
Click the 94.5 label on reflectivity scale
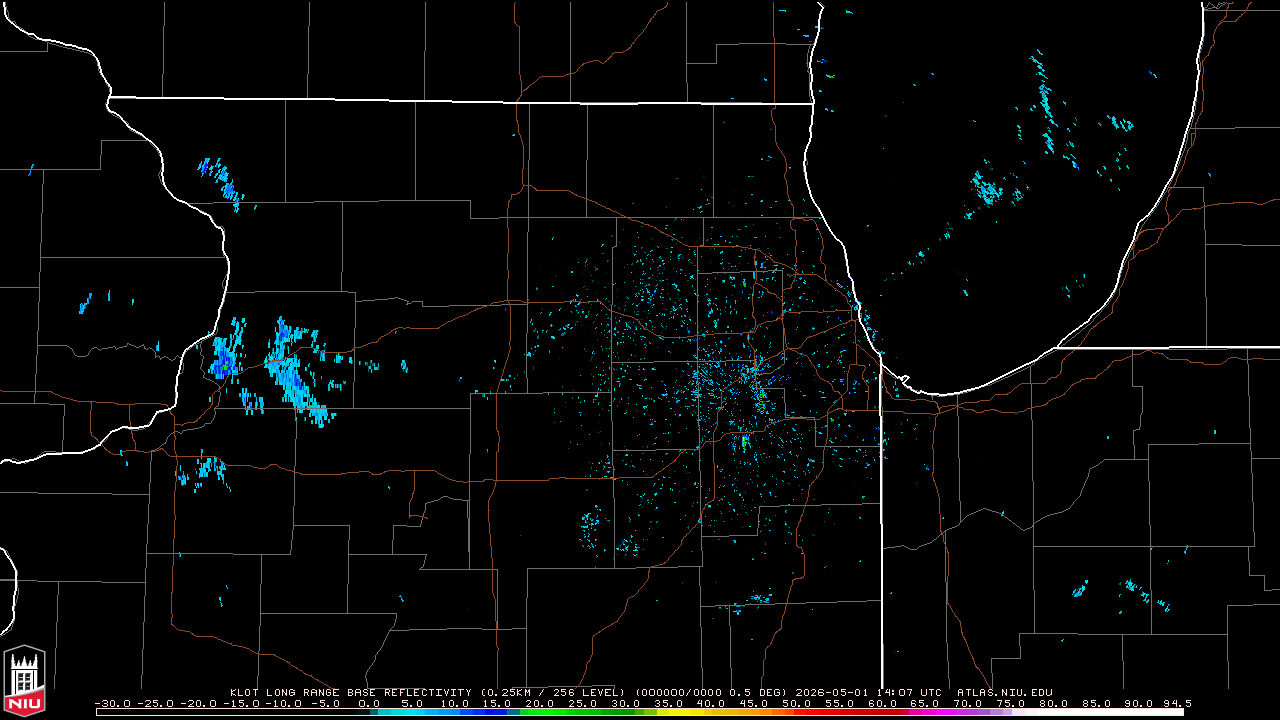(1178, 703)
